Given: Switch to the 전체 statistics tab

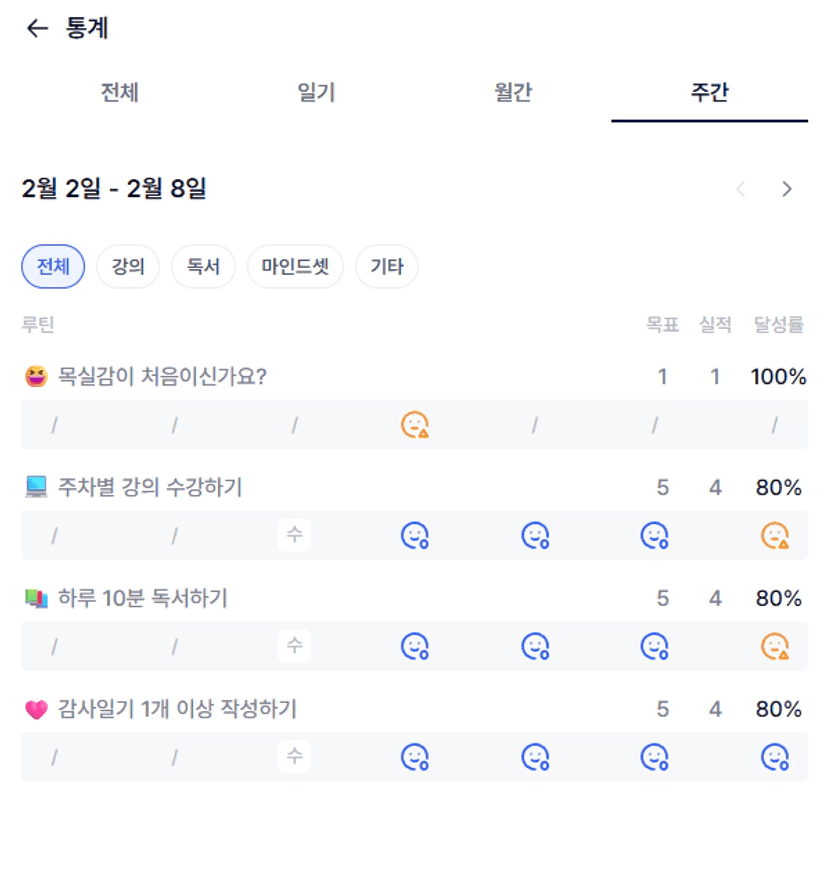Looking at the screenshot, I should 119,93.
